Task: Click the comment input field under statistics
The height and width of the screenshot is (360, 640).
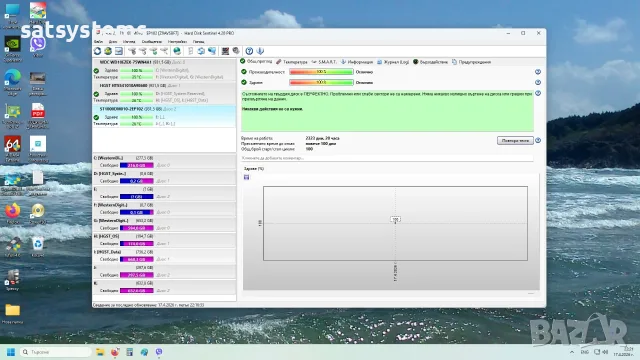Action: [387, 158]
